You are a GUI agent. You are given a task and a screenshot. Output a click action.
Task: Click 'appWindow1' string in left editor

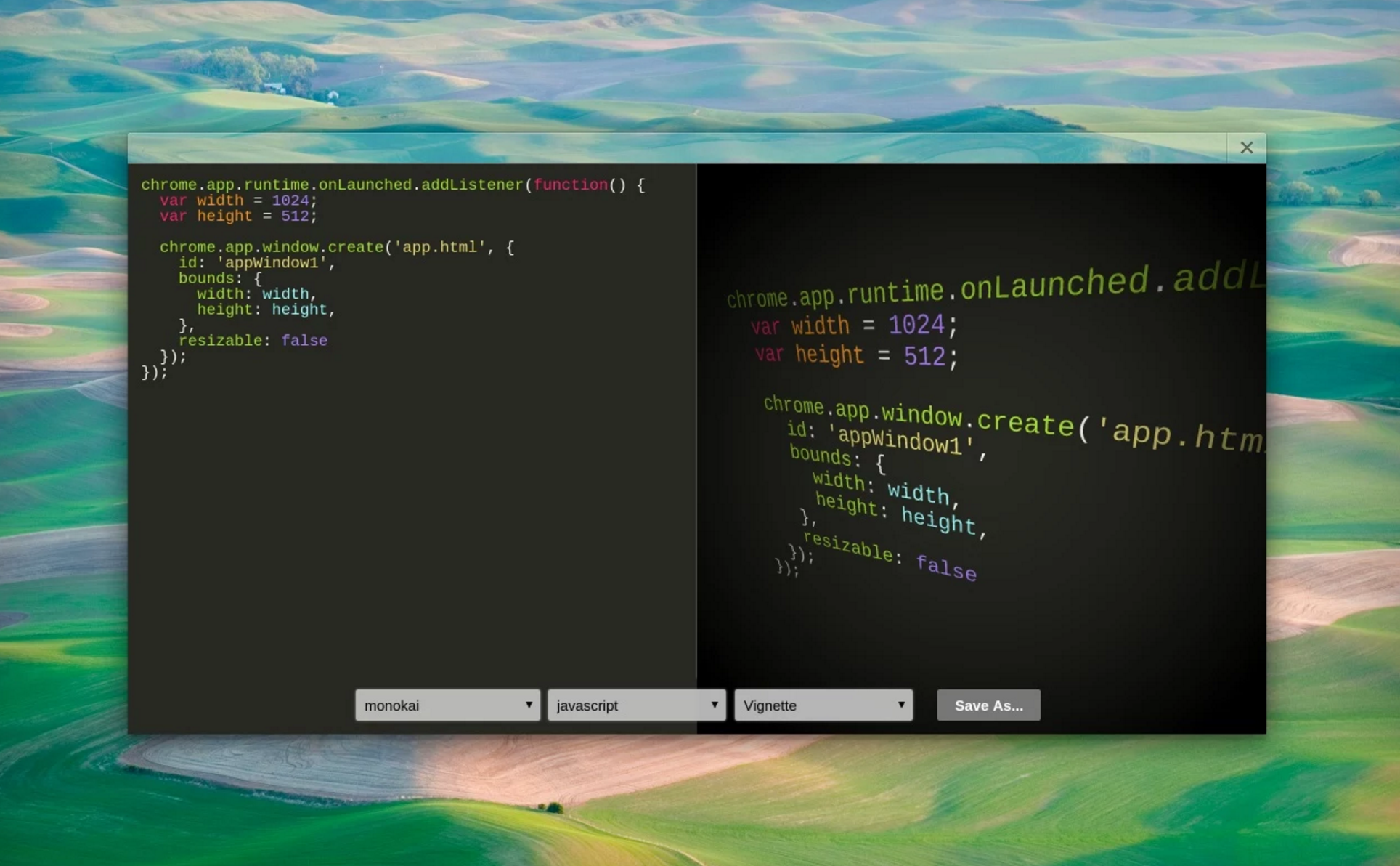272,263
